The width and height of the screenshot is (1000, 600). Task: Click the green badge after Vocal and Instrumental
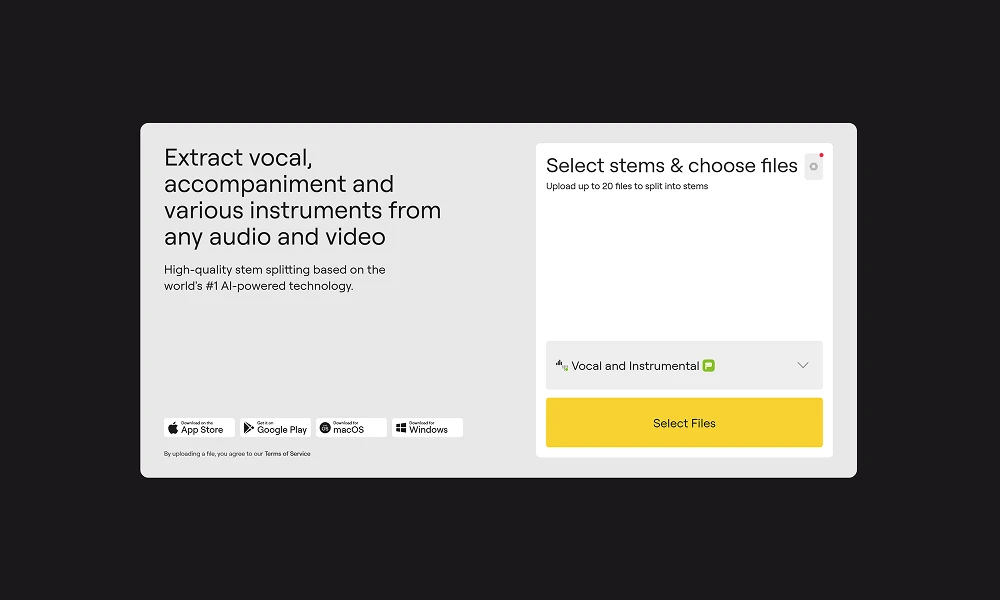(709, 366)
